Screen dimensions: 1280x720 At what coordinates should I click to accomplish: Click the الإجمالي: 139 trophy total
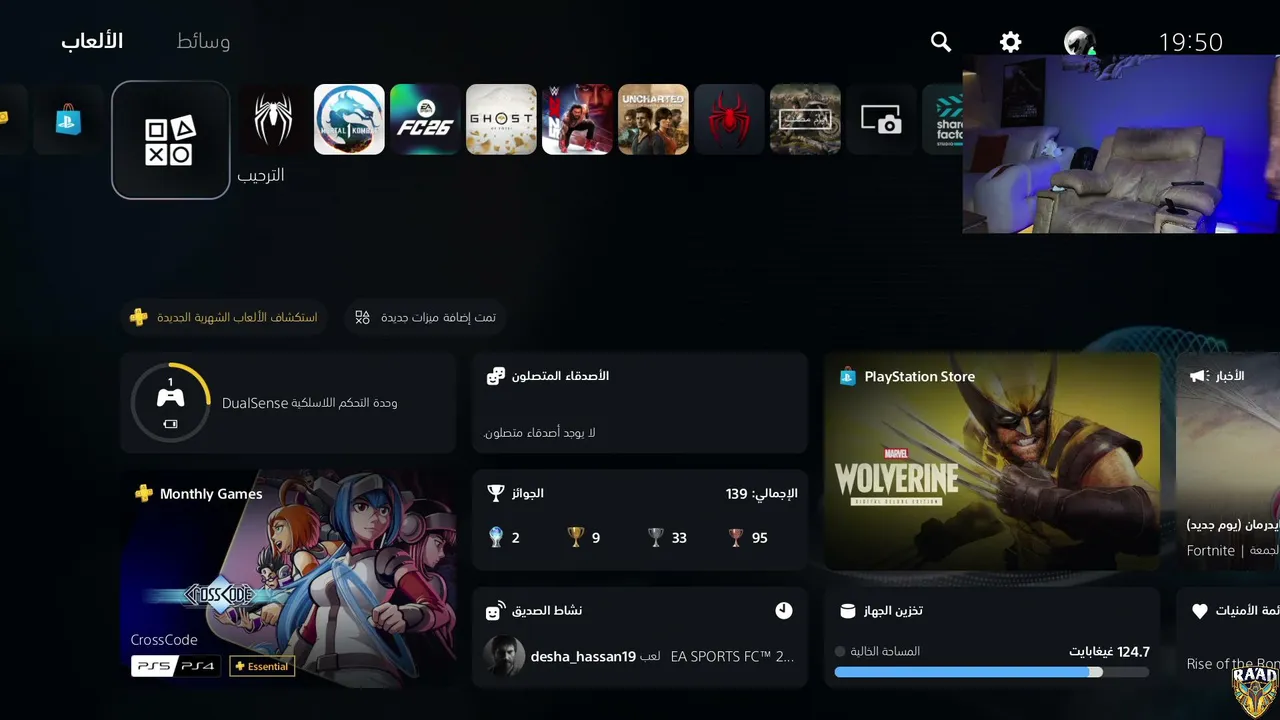click(x=762, y=493)
